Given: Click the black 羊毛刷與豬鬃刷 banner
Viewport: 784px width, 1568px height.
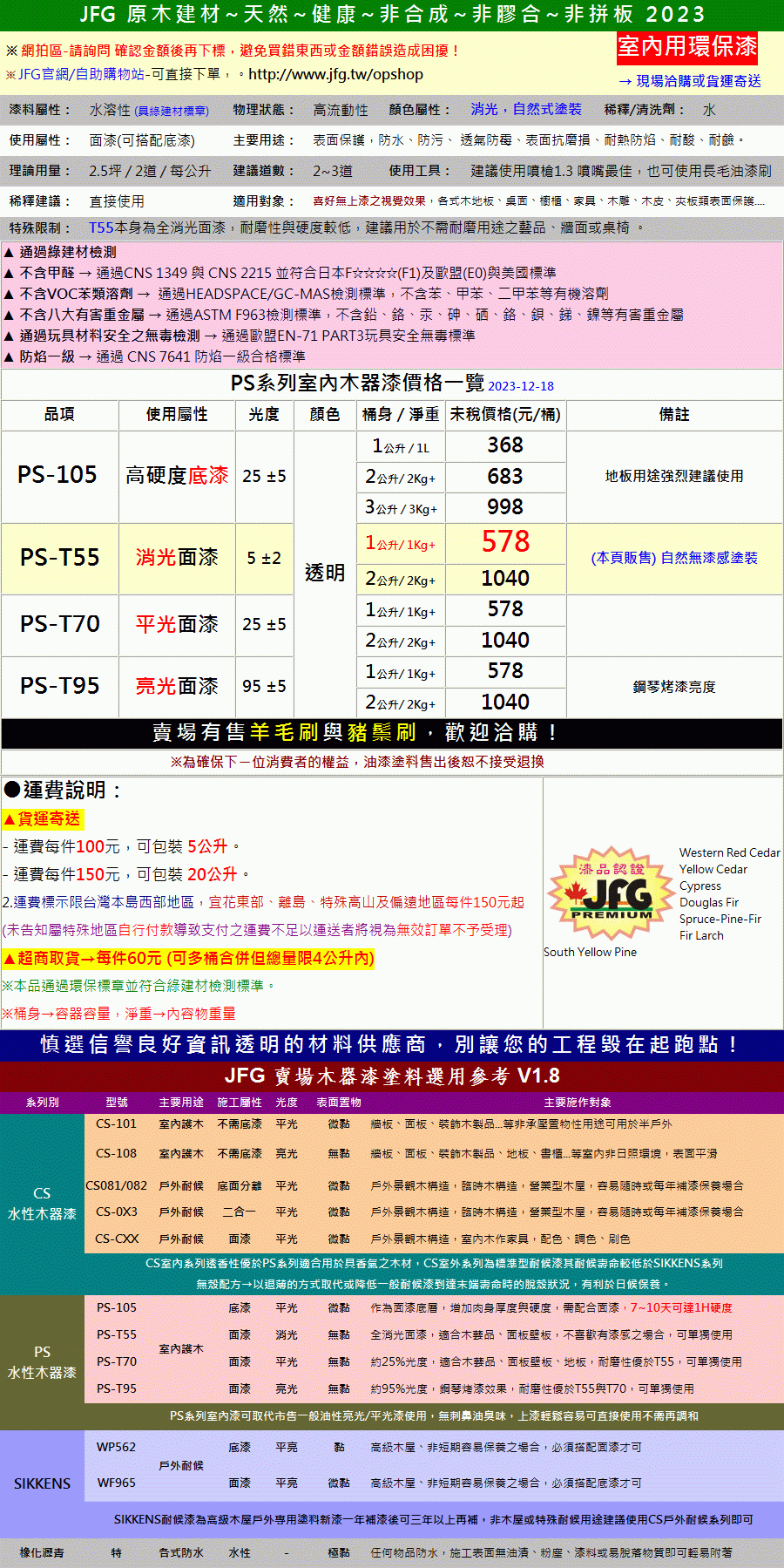Looking at the screenshot, I should tap(391, 733).
